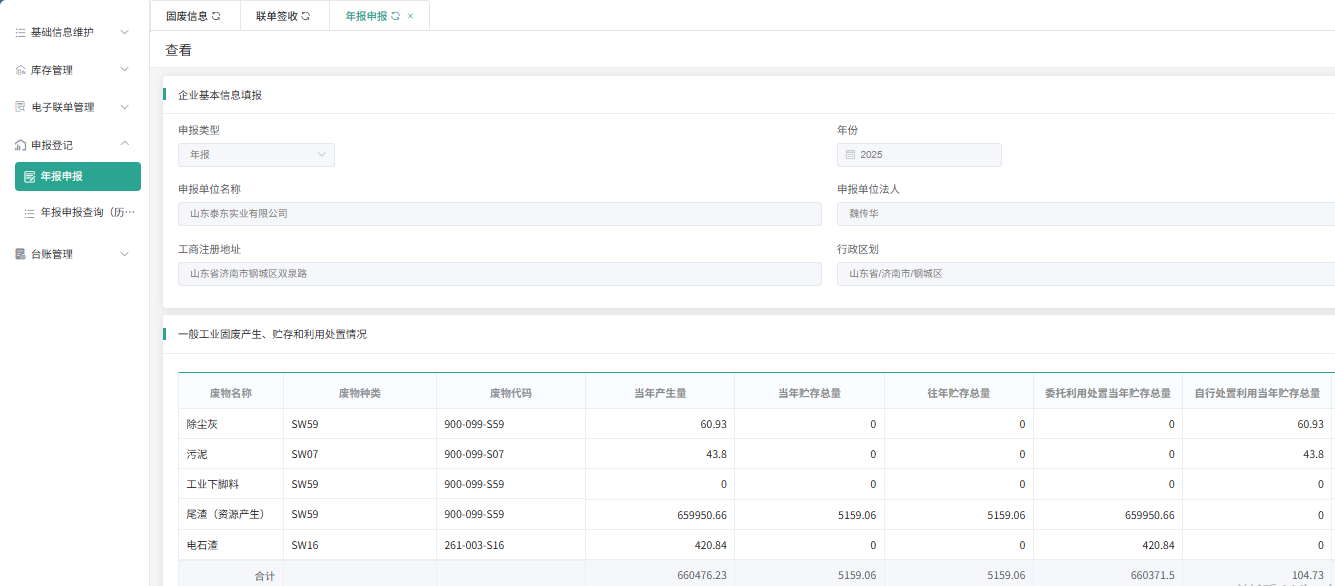Switch to the 固废信息 tab
The height and width of the screenshot is (586, 1335).
point(186,16)
